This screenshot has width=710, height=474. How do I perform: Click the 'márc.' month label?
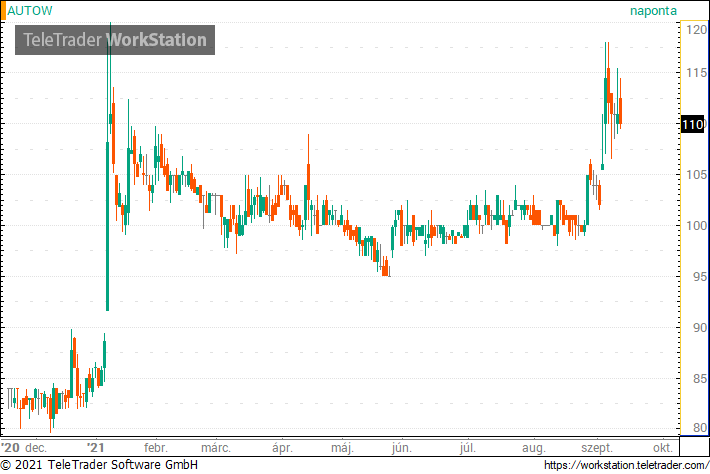pyautogui.click(x=216, y=448)
